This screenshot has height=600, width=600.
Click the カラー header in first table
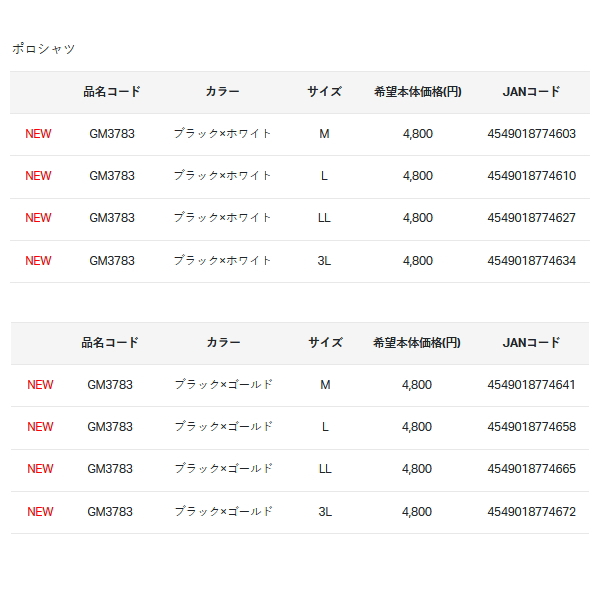(x=222, y=92)
